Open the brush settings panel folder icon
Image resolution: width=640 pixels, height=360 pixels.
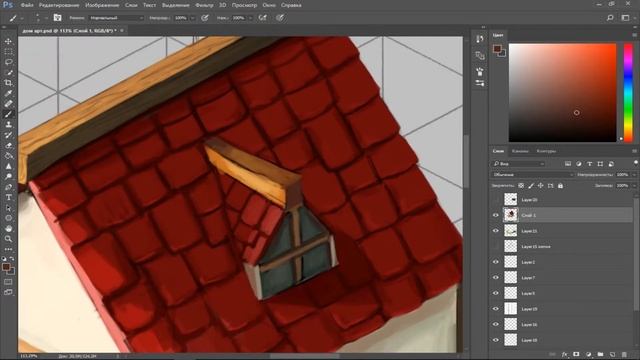[58, 18]
